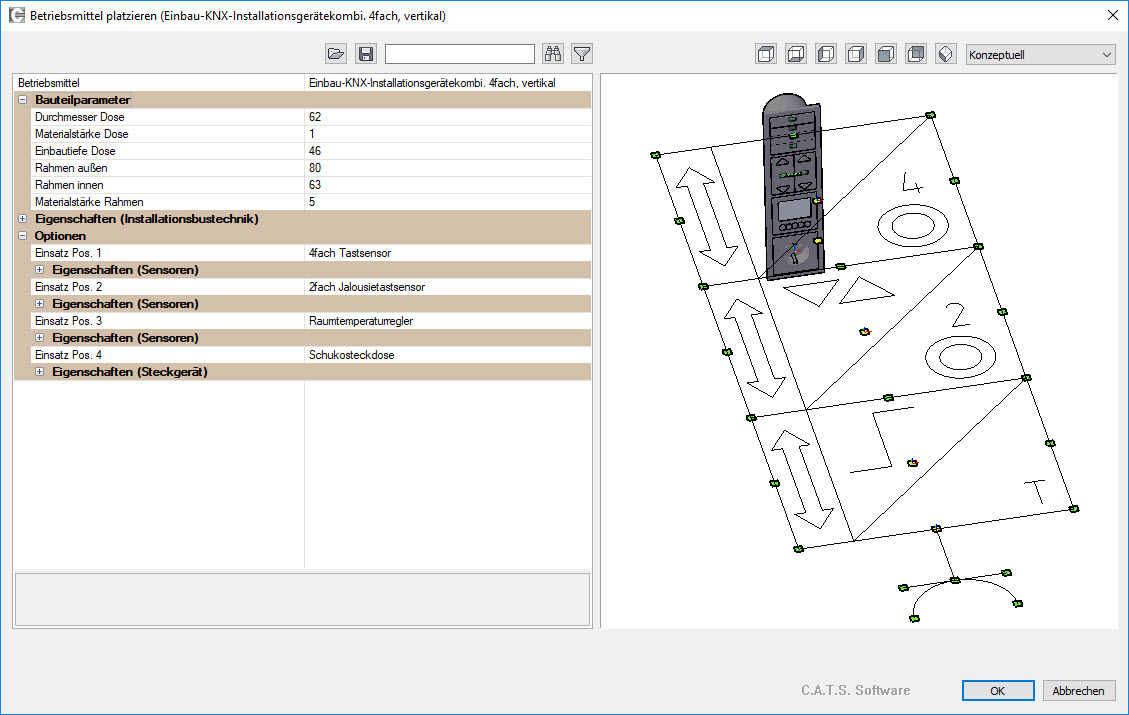Click the diamond-shaped realistic view icon
Image resolution: width=1129 pixels, height=715 pixels.
pyautogui.click(x=946, y=54)
